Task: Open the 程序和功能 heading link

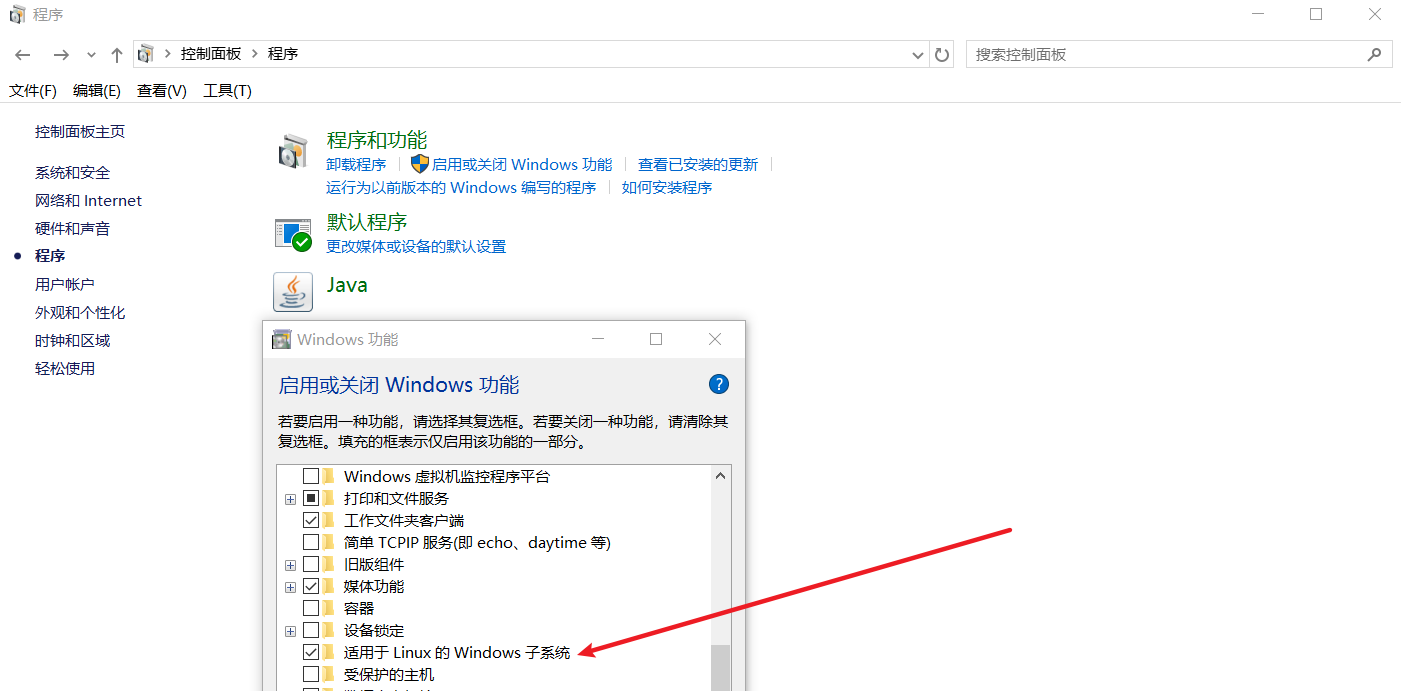Action: pyautogui.click(x=377, y=140)
